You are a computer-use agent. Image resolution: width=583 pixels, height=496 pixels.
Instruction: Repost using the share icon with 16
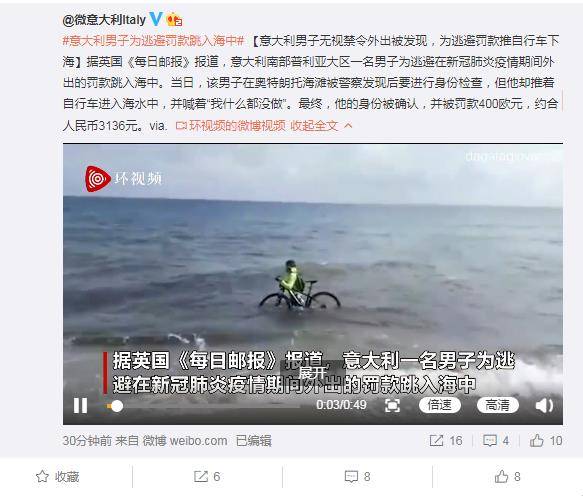(x=446, y=441)
